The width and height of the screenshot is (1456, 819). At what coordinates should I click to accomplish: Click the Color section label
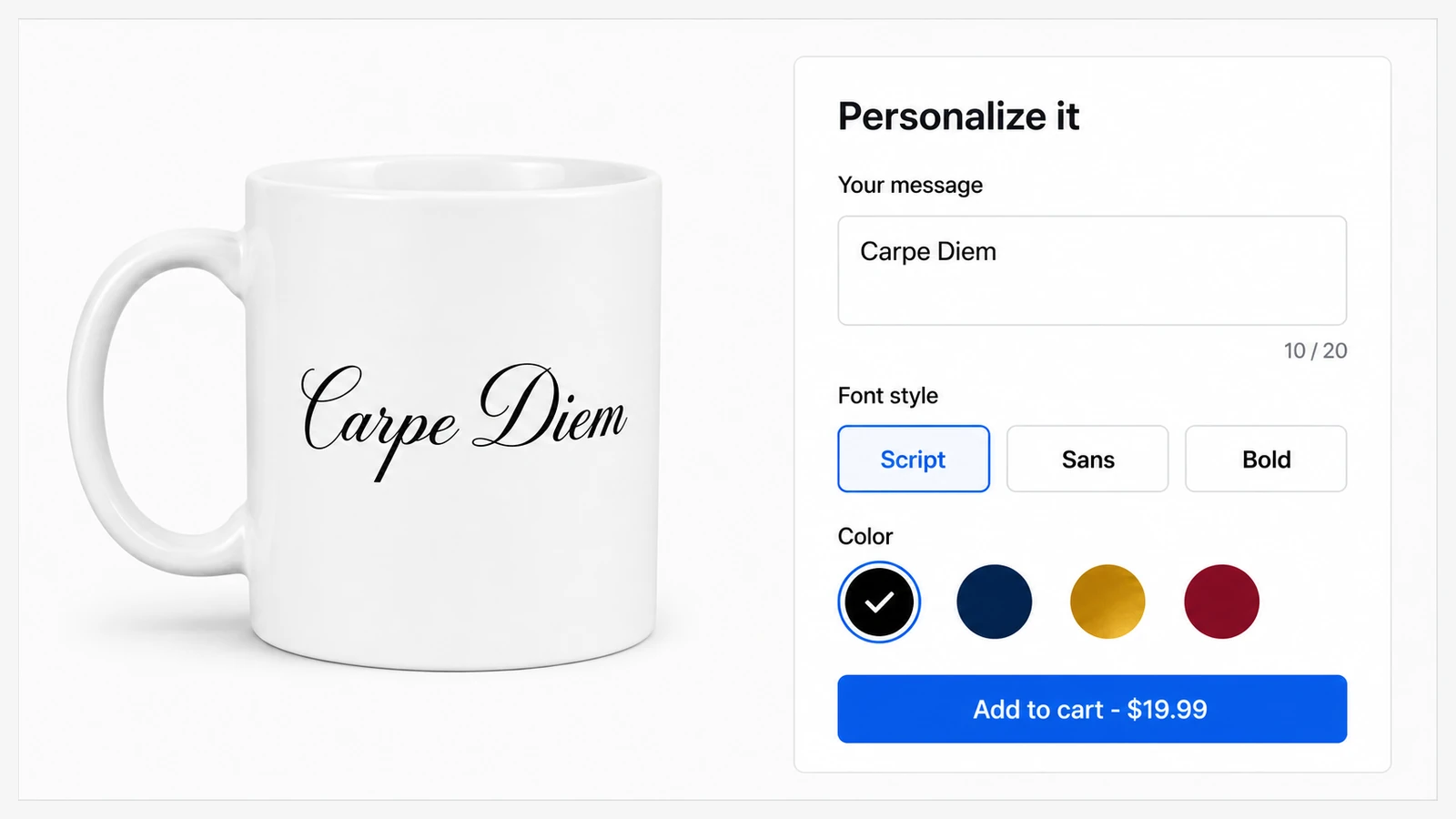[x=865, y=536]
